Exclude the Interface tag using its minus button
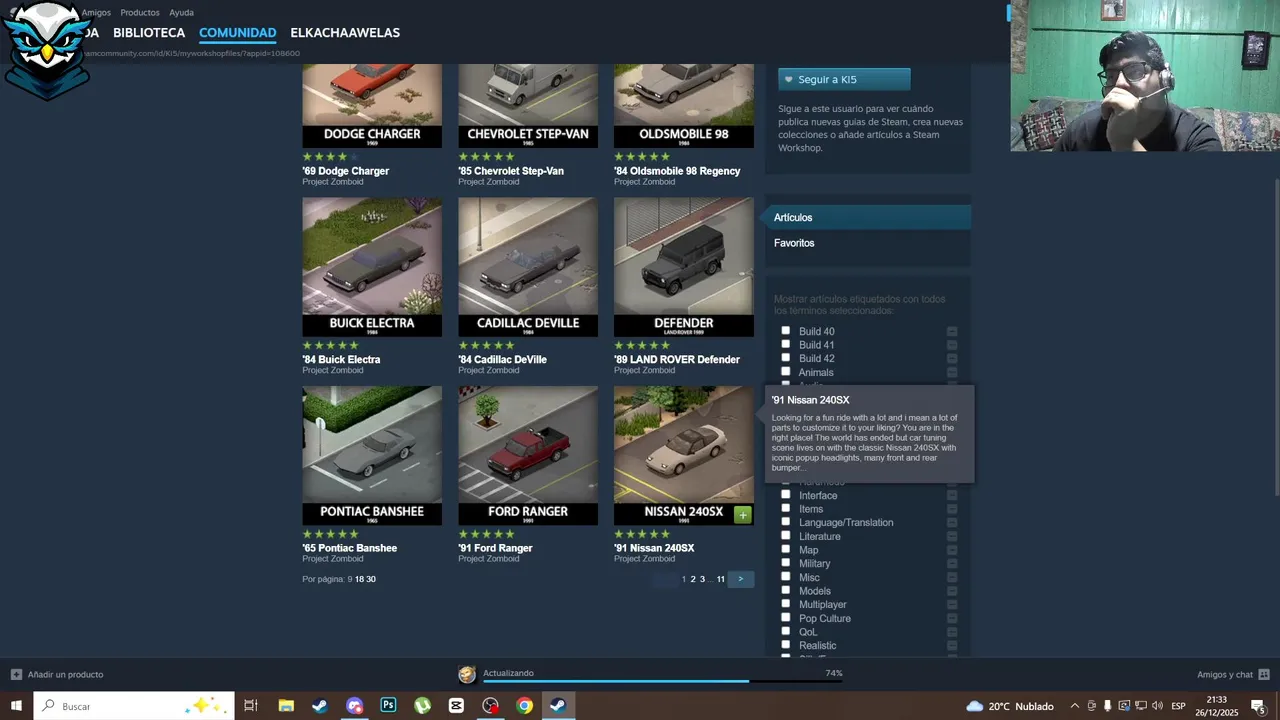Image resolution: width=1280 pixels, height=720 pixels. (x=952, y=496)
